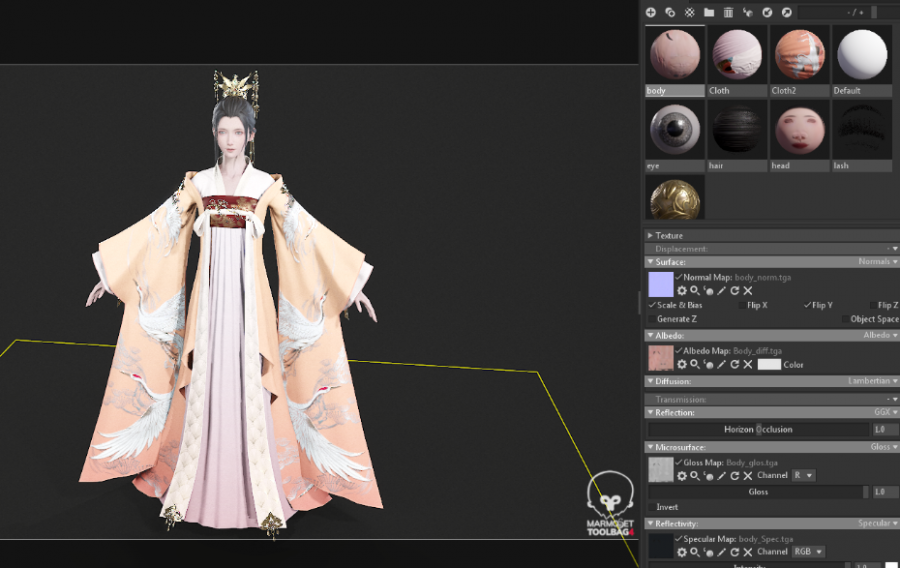Click the Gloss slider bar
Image resolution: width=900 pixels, height=568 pixels.
coord(758,492)
